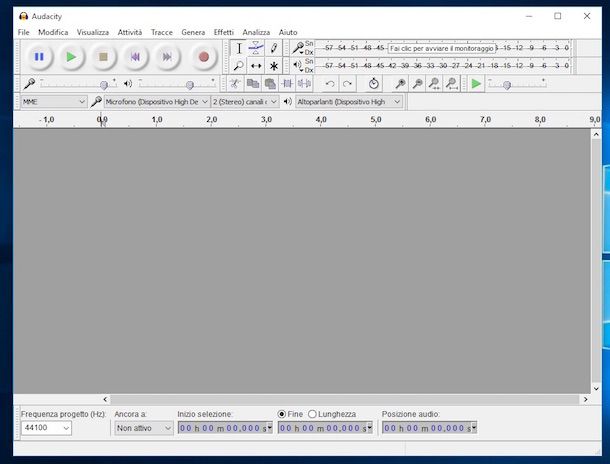
Task: Click the playback meter speaker icon
Action: (x=298, y=65)
